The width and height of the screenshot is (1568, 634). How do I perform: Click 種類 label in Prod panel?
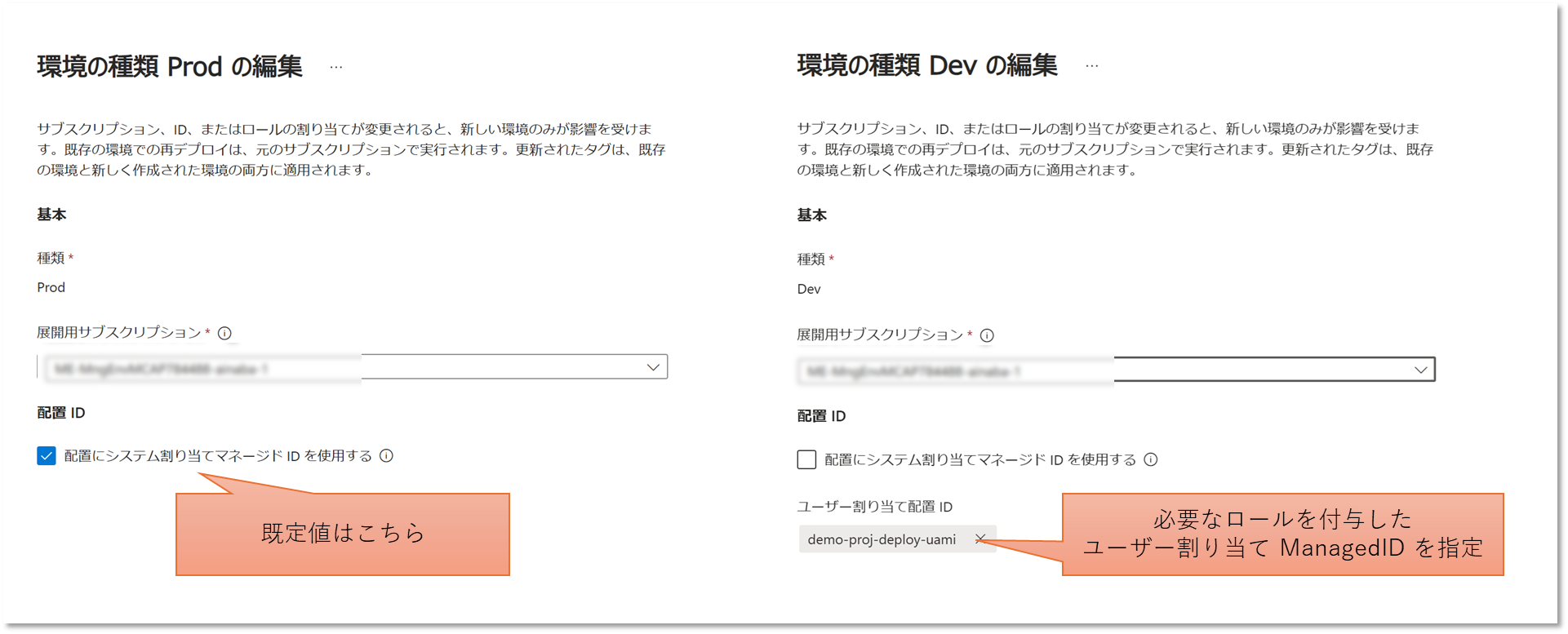pos(51,258)
